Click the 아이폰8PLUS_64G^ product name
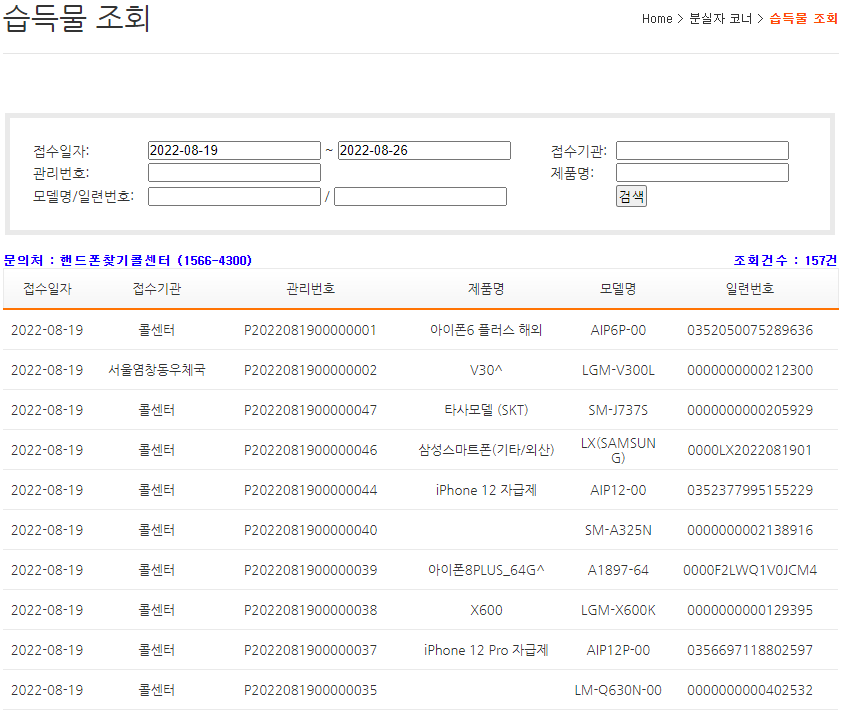This screenshot has height=717, width=847. click(483, 569)
